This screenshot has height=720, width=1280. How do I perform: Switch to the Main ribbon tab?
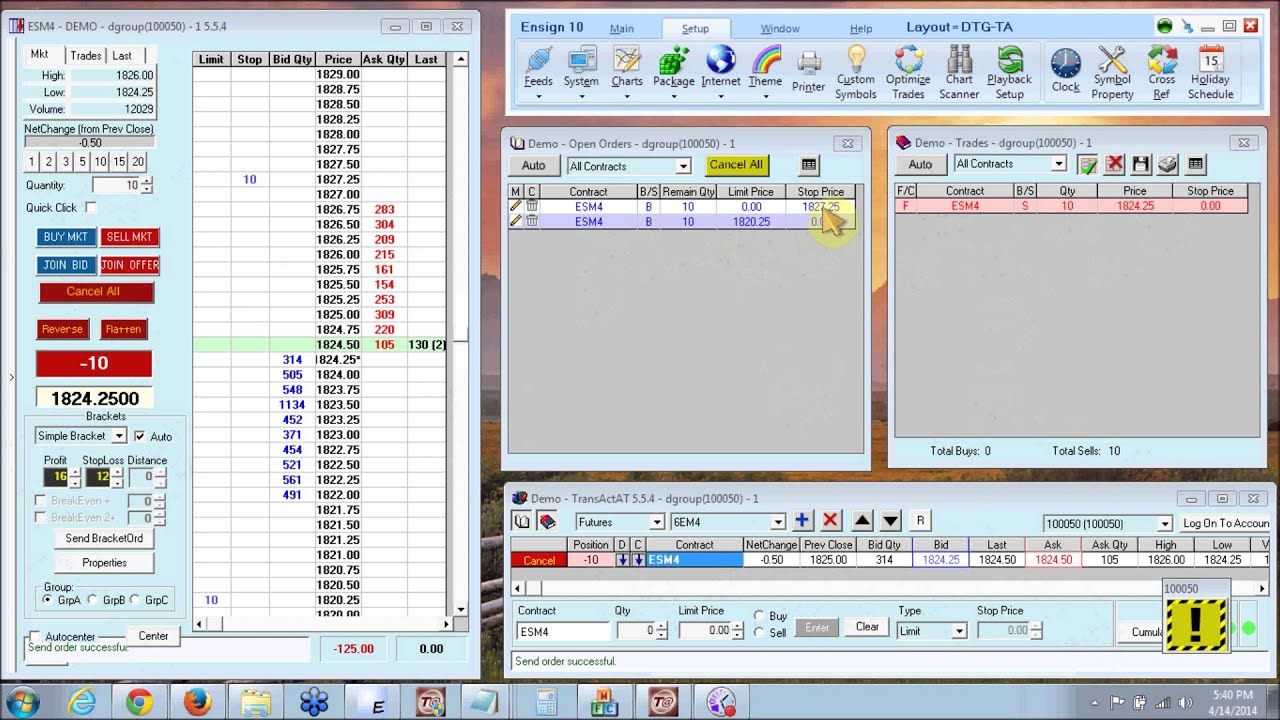[x=621, y=29]
